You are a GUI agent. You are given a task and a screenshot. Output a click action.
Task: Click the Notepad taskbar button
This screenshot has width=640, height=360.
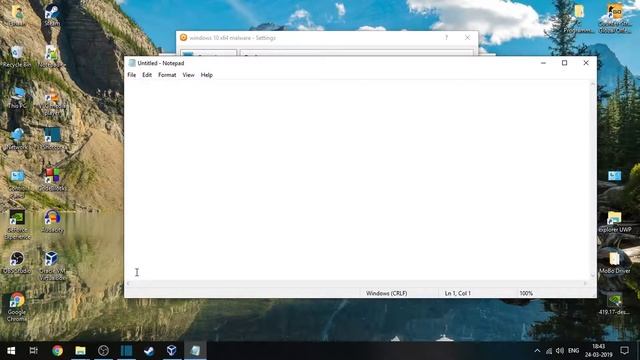(195, 351)
